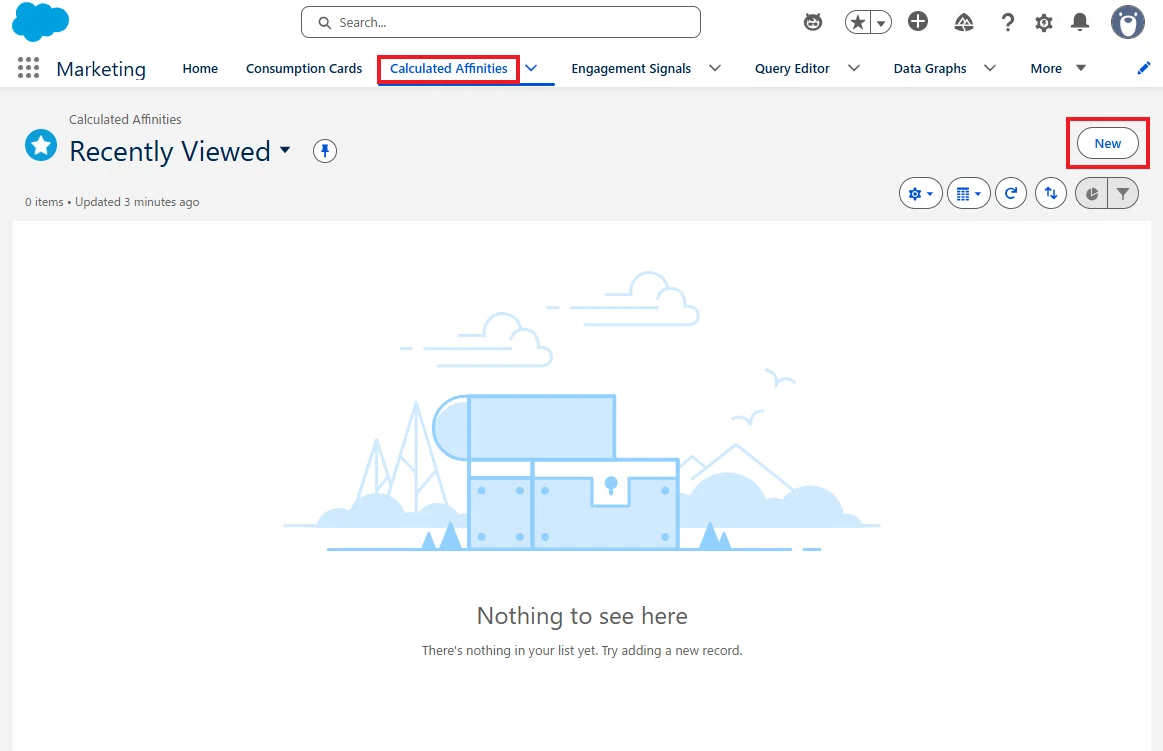Expand the Calculated Affinities tab chevron
Screen dimensions: 1163x751
pyautogui.click(x=531, y=68)
